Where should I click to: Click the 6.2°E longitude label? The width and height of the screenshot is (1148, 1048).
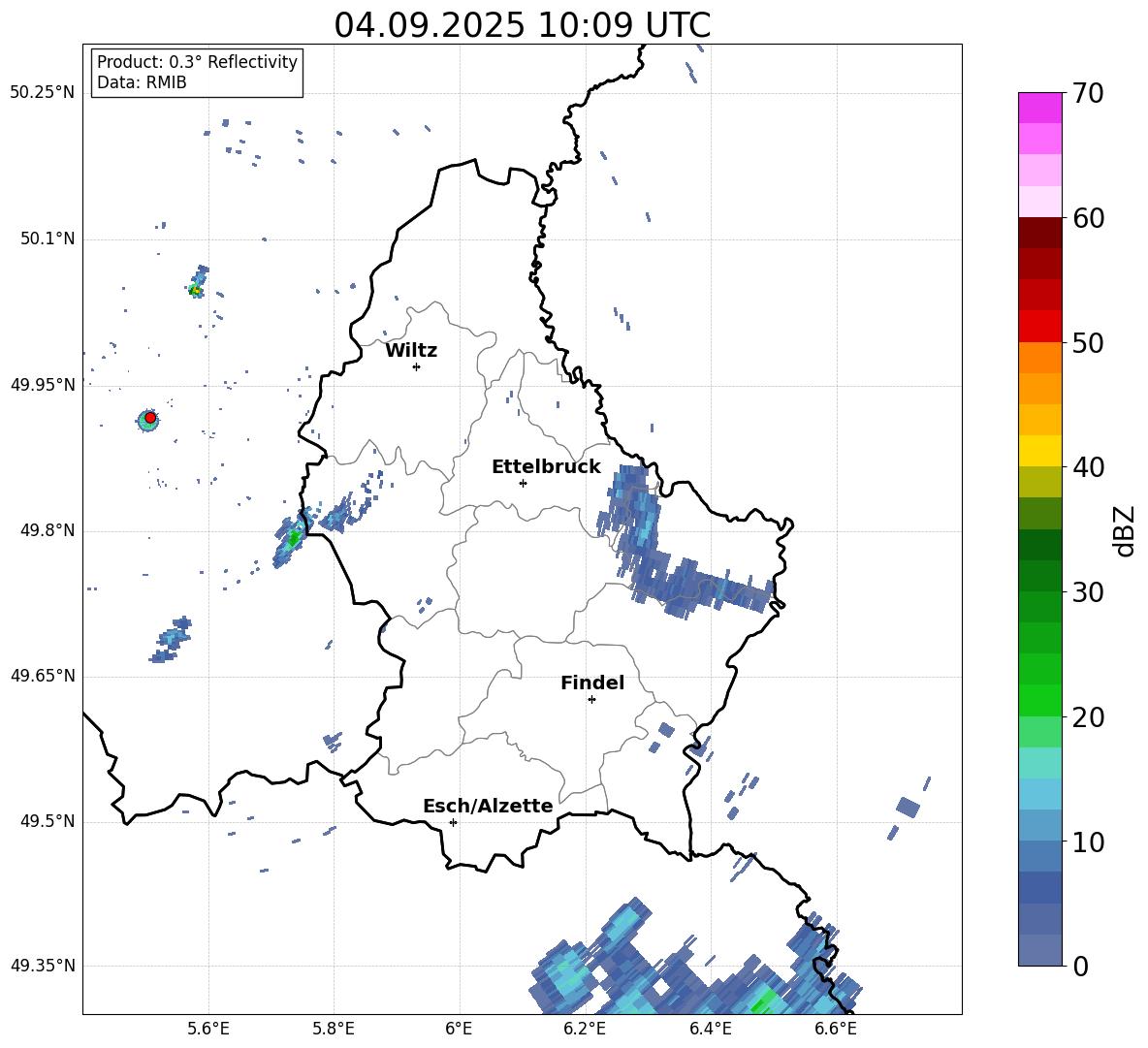[585, 1029]
